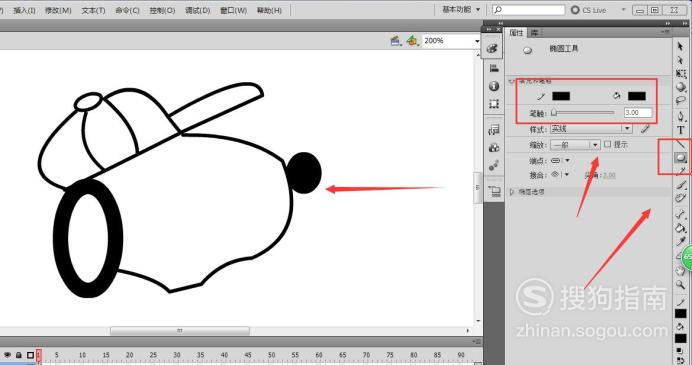Viewport: 692px width, 365px height.
Task: Open the 调试(D) menu
Action: click(x=197, y=10)
